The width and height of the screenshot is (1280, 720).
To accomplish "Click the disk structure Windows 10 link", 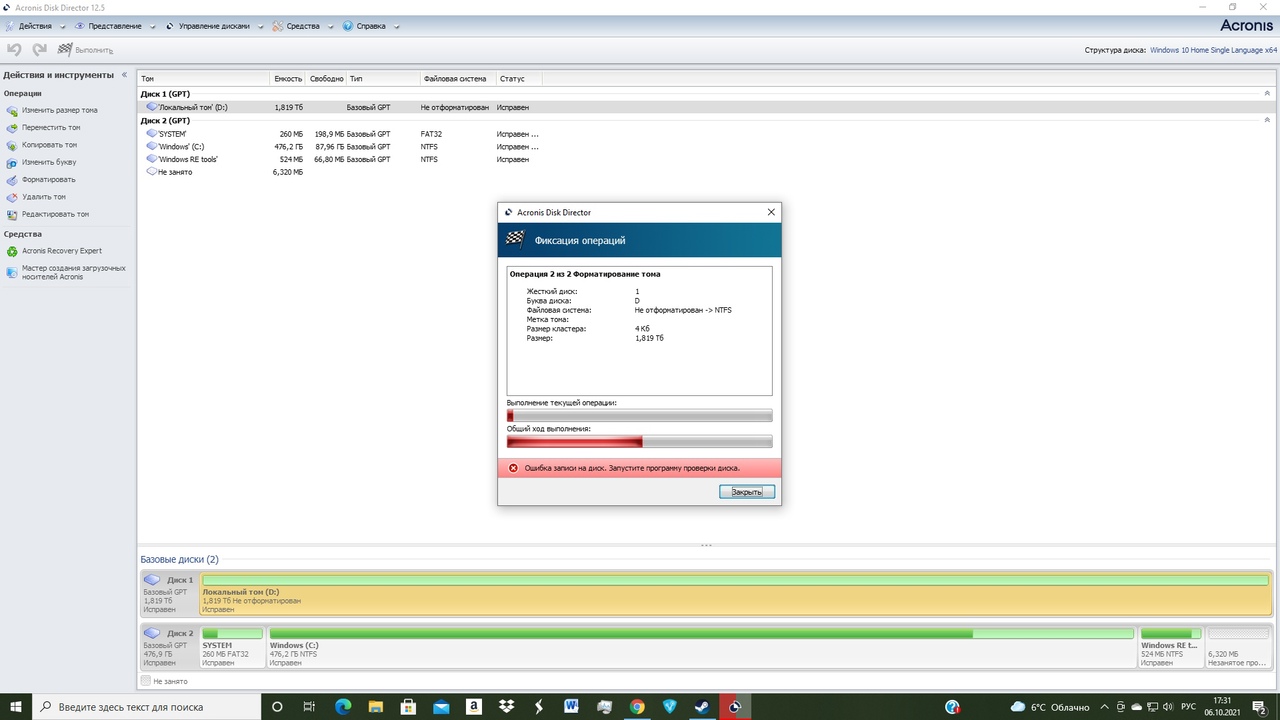I will 1213,50.
